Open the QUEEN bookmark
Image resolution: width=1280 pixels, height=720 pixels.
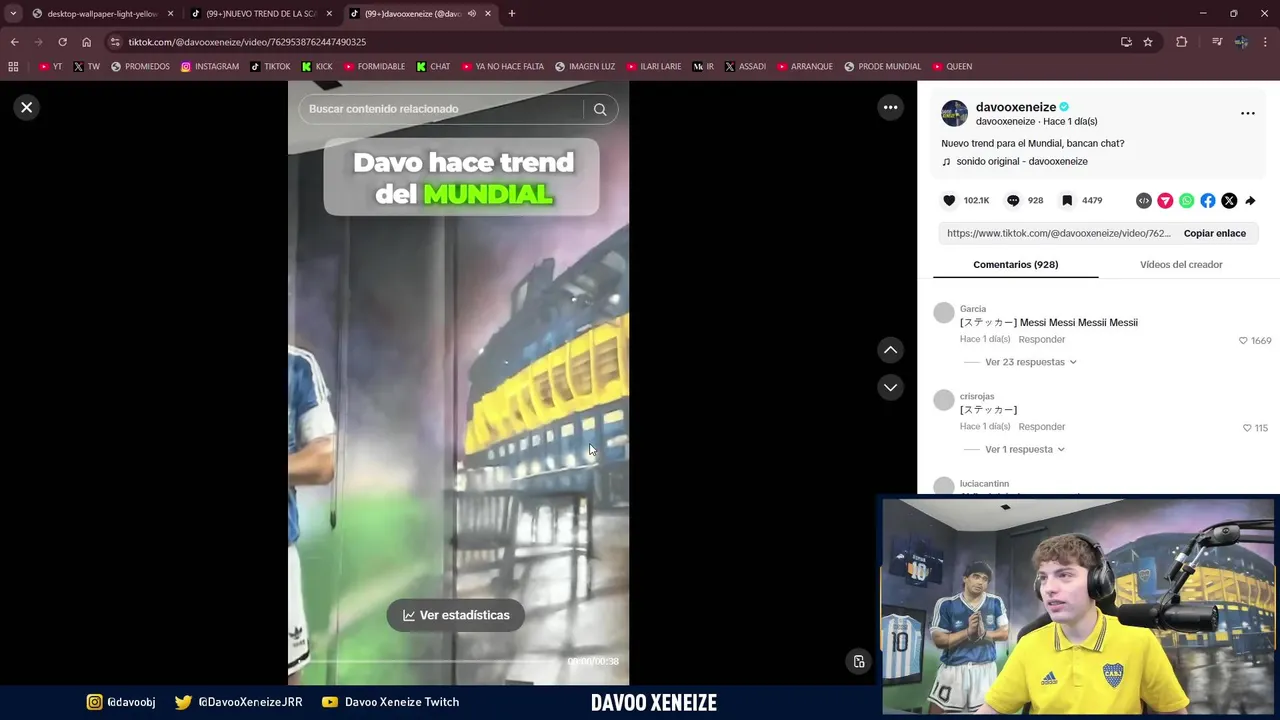pos(952,67)
